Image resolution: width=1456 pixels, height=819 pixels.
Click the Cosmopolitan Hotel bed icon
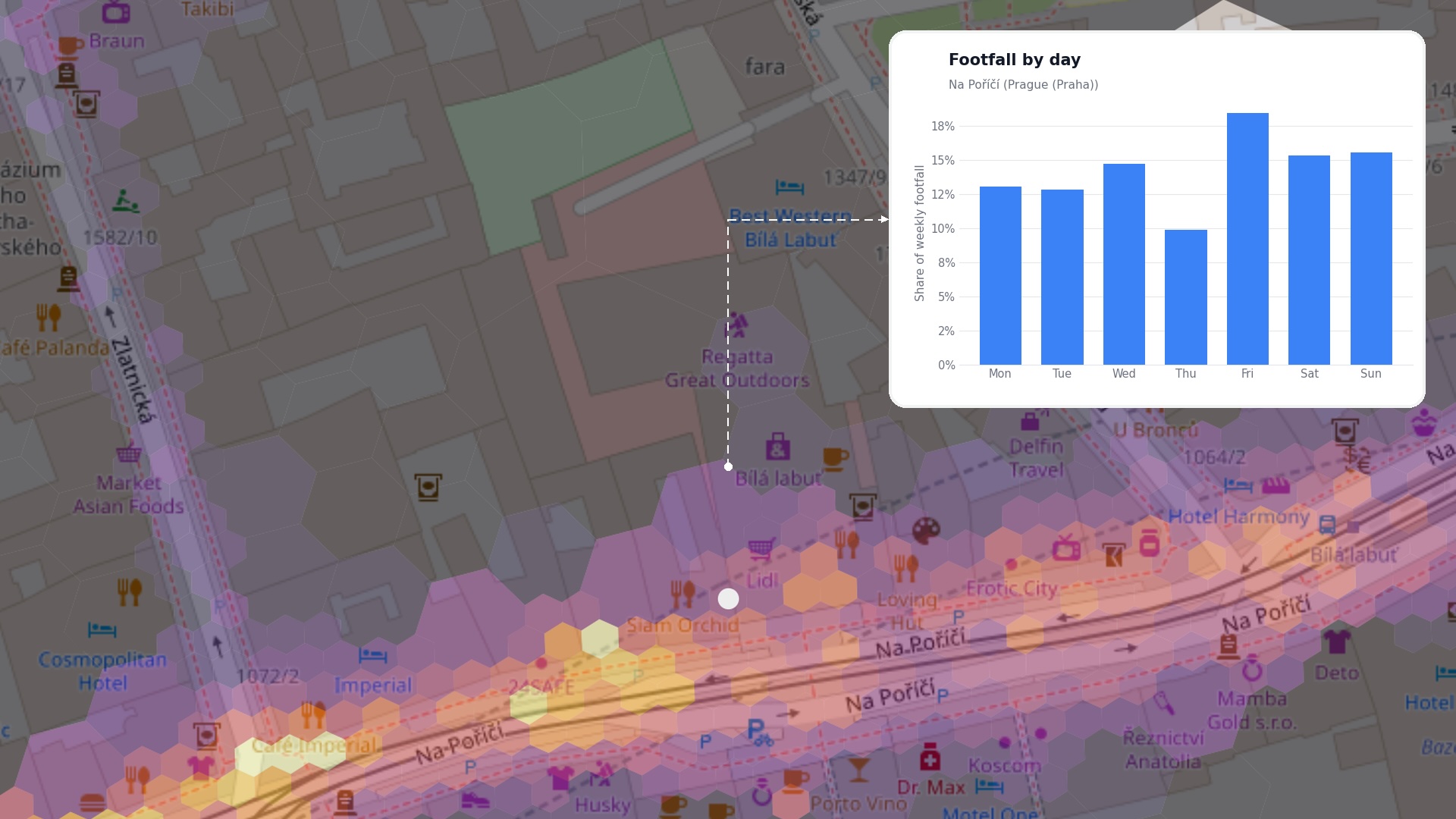coord(102,630)
